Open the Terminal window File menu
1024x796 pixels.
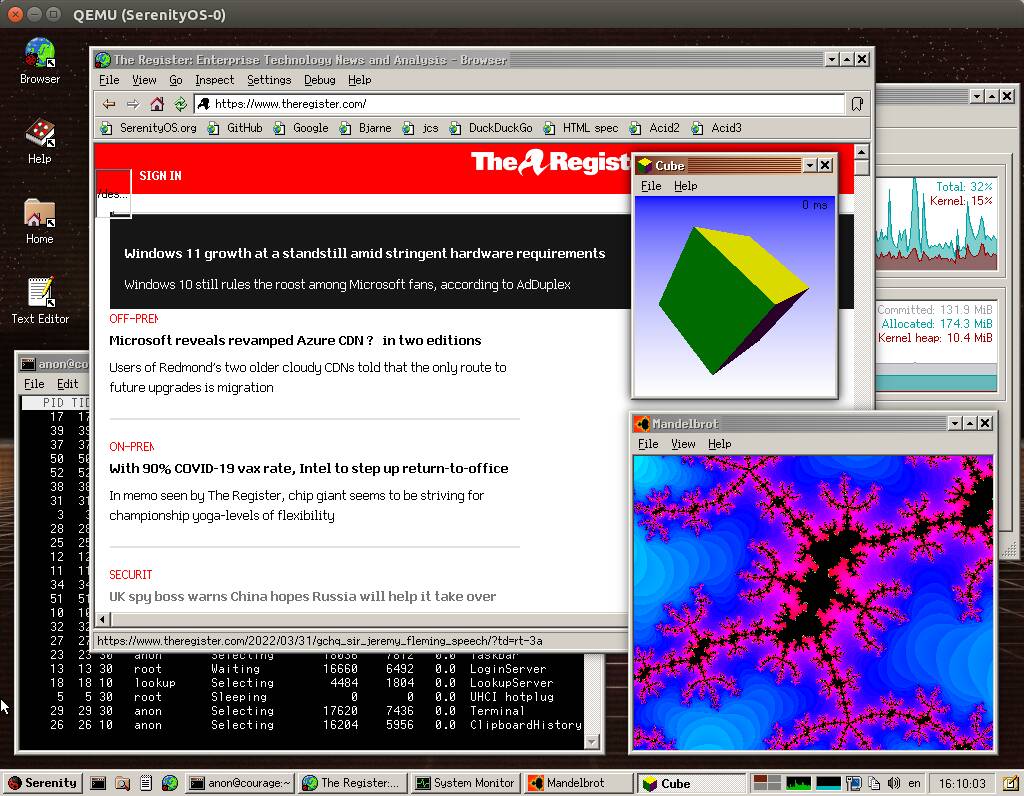[34, 384]
